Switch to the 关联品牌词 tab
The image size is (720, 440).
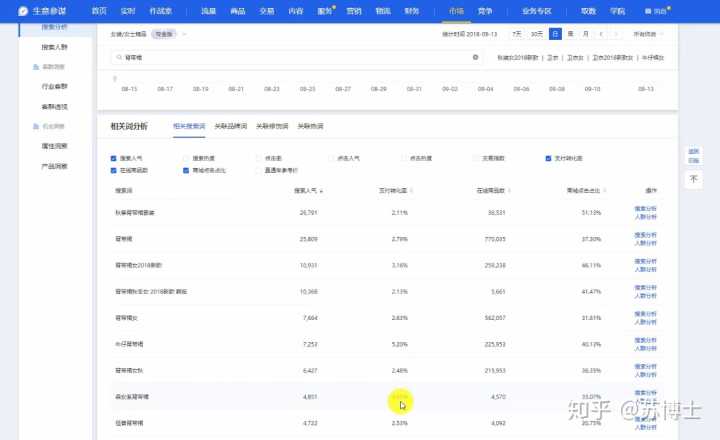(230, 127)
